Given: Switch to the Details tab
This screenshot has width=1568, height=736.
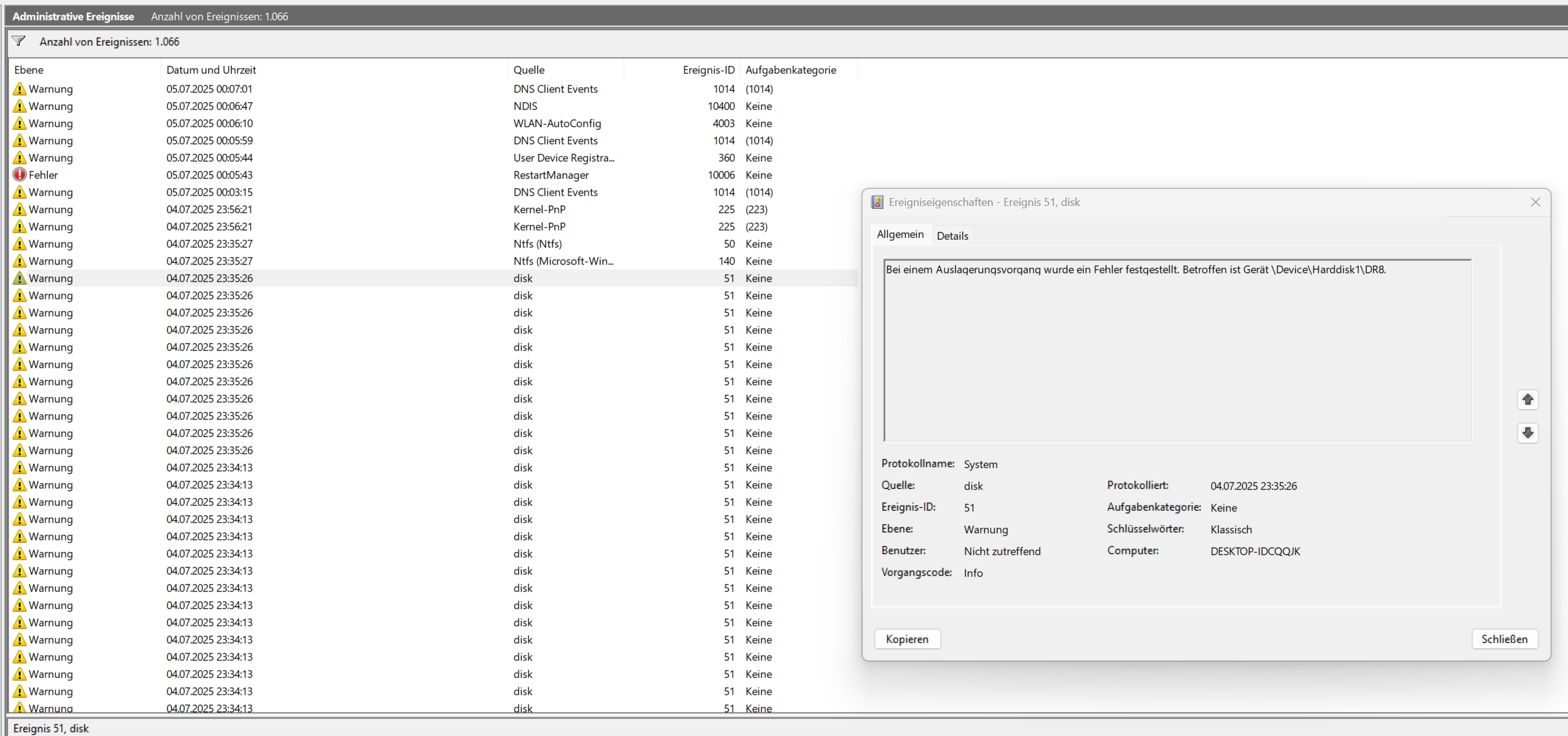Looking at the screenshot, I should [952, 236].
